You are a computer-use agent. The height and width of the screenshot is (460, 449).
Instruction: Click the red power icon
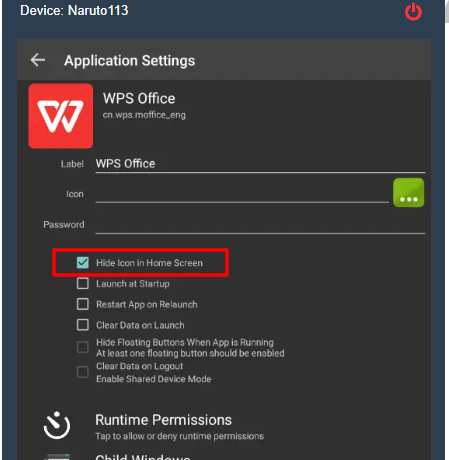tap(413, 12)
